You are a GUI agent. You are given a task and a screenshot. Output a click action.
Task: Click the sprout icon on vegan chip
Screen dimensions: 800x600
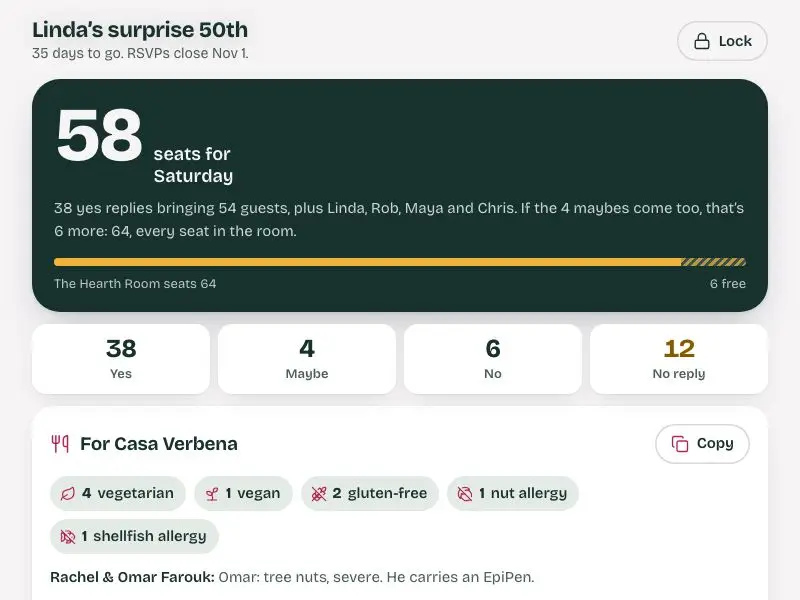pos(212,494)
